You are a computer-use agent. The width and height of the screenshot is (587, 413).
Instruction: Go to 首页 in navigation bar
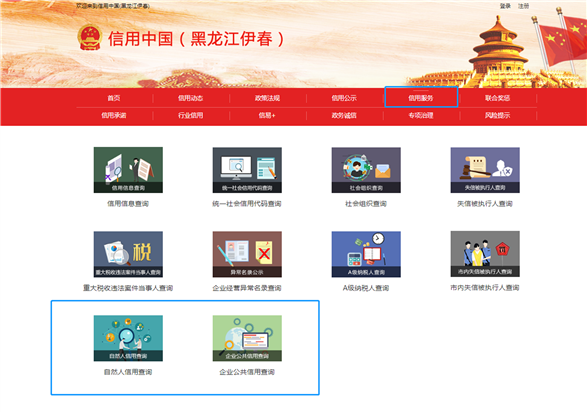point(114,98)
